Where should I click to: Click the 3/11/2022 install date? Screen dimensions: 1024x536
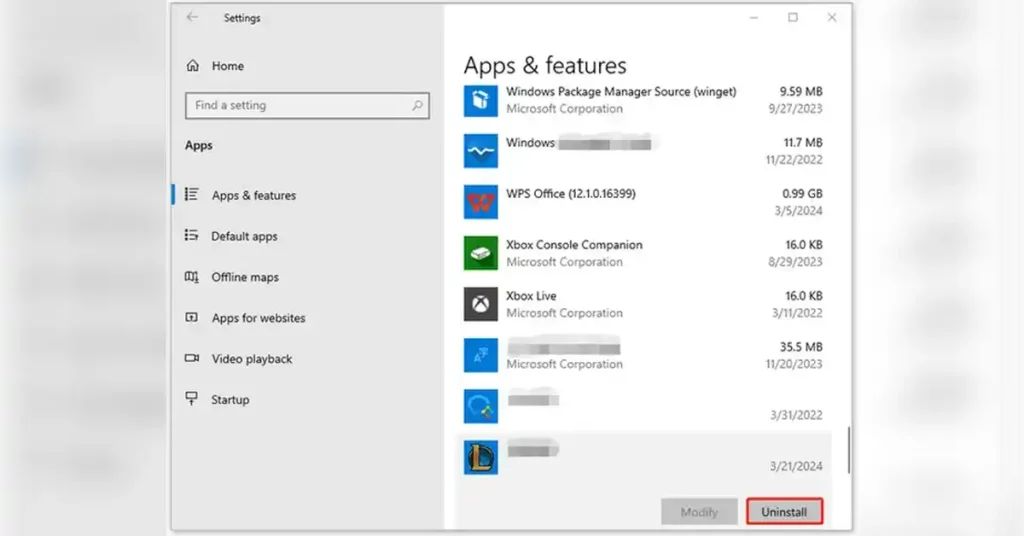coord(797,313)
